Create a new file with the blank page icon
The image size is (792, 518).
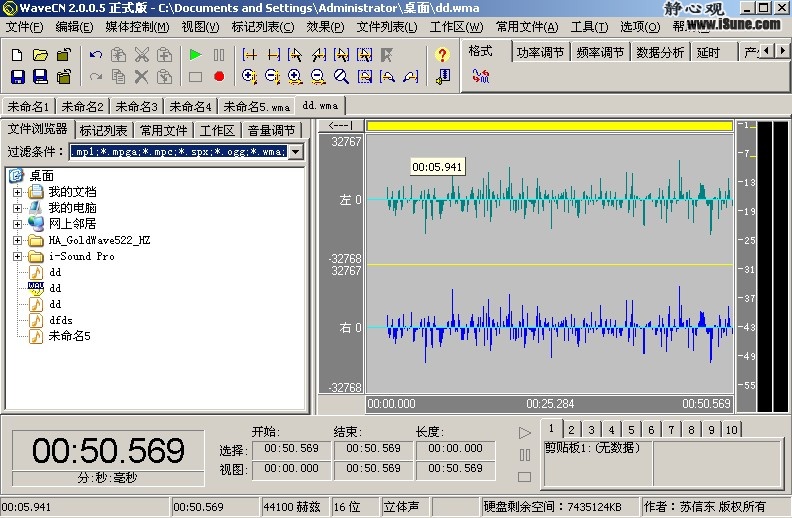[17, 55]
